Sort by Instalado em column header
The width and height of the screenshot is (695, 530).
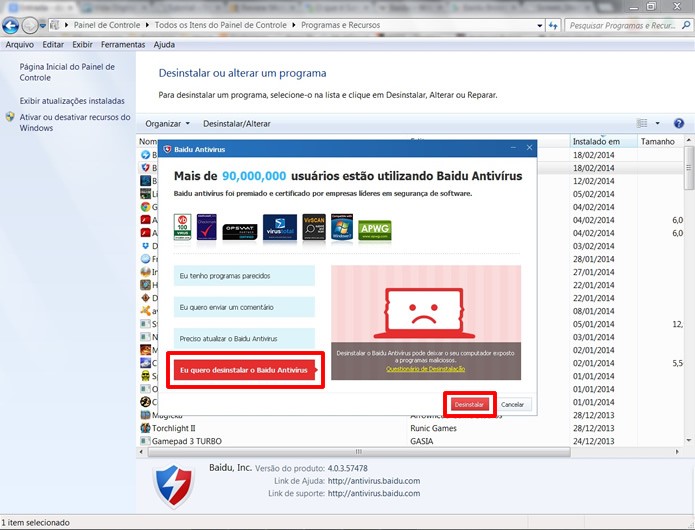tap(604, 141)
